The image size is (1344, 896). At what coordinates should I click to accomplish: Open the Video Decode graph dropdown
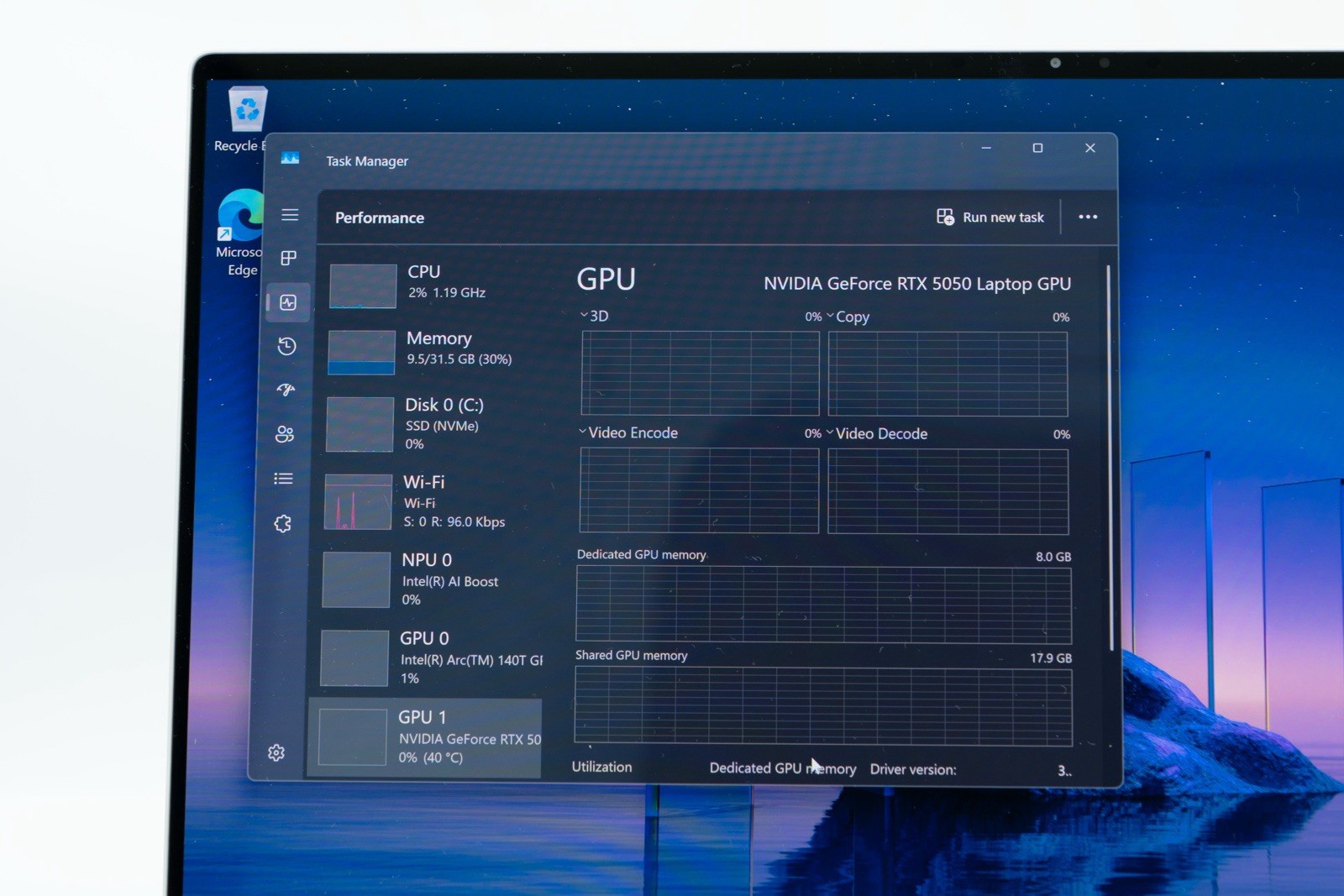click(877, 433)
